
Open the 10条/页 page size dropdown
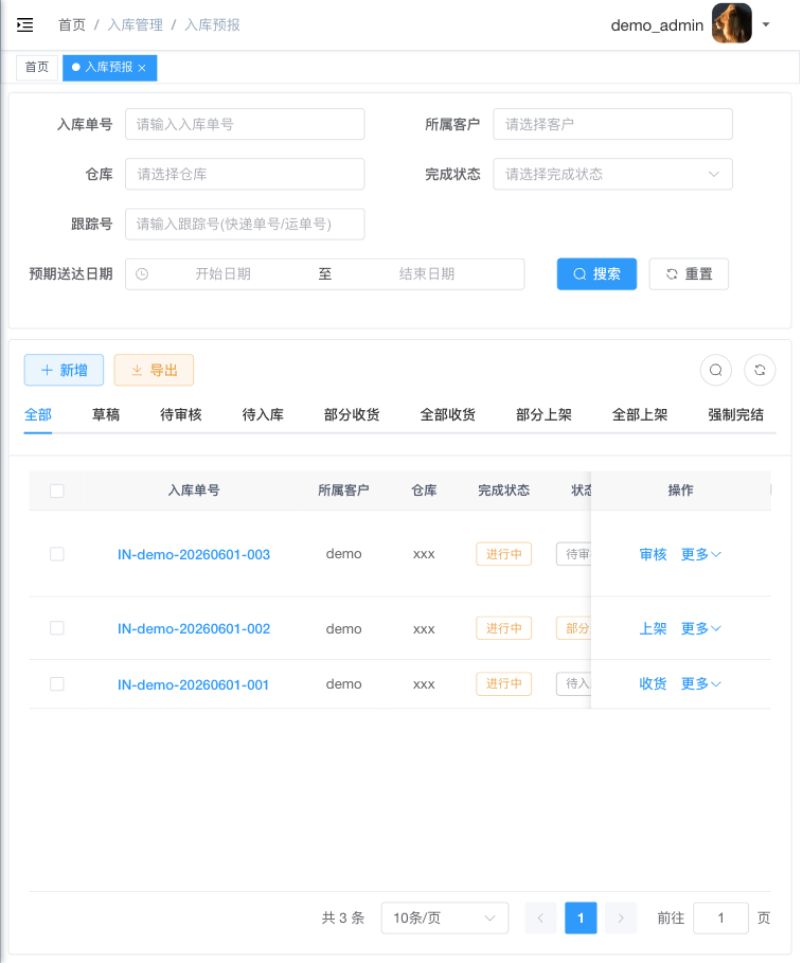(x=445, y=918)
